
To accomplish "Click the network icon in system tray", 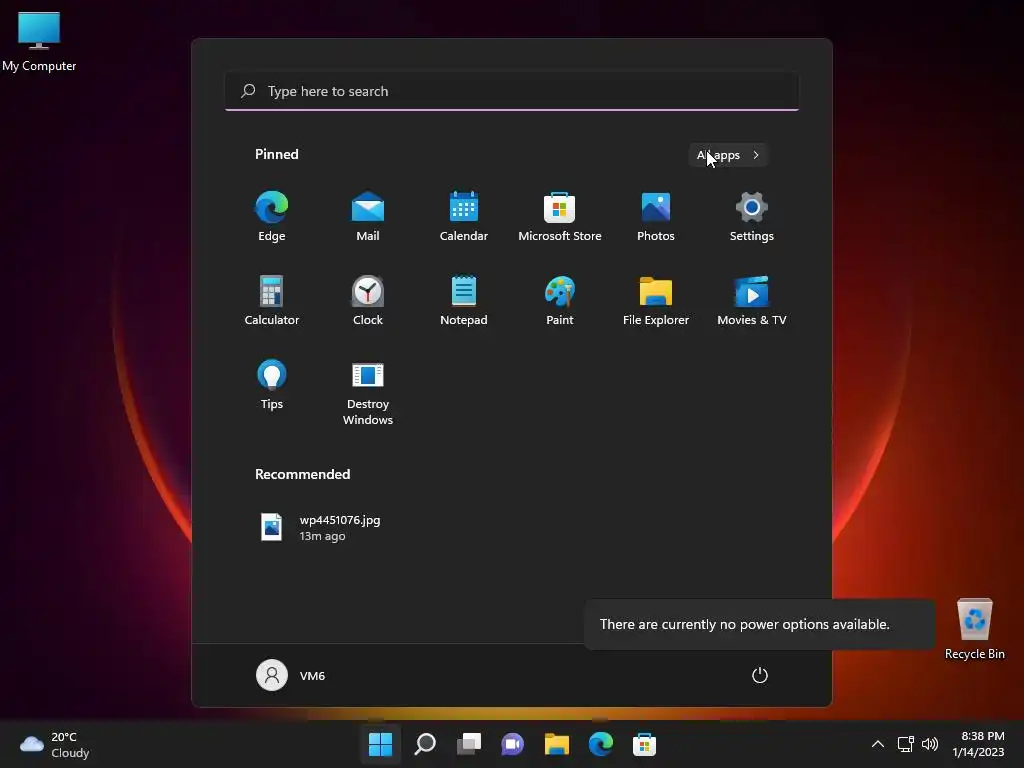I will pyautogui.click(x=906, y=744).
